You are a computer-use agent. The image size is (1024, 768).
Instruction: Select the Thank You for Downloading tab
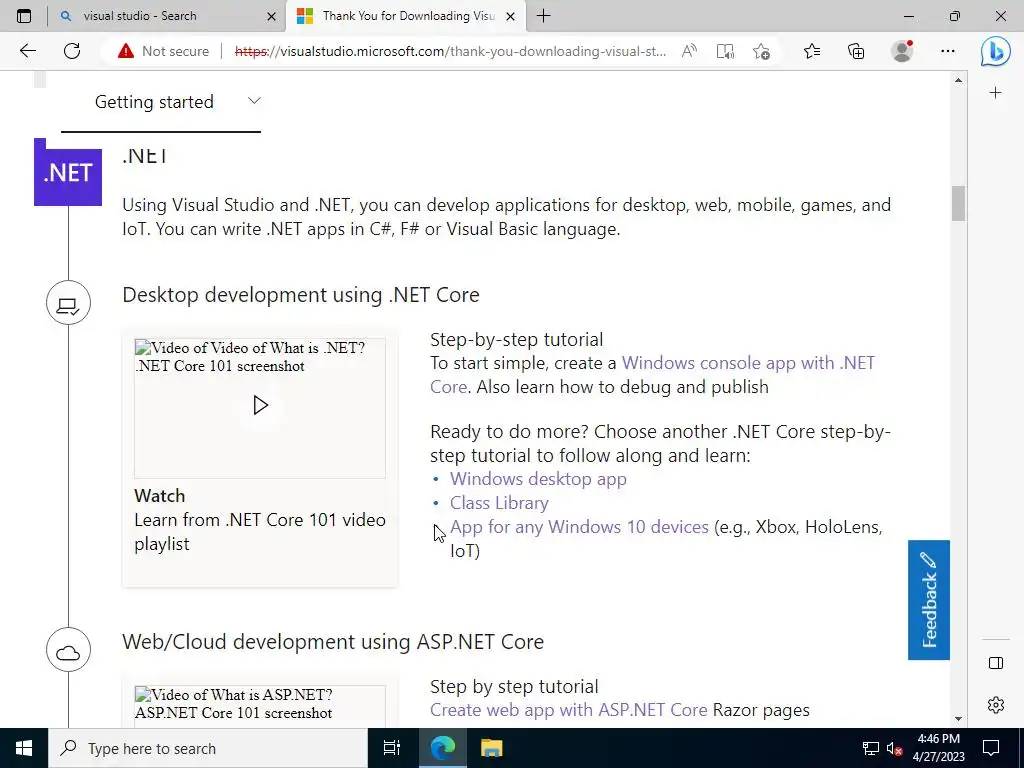click(x=408, y=16)
